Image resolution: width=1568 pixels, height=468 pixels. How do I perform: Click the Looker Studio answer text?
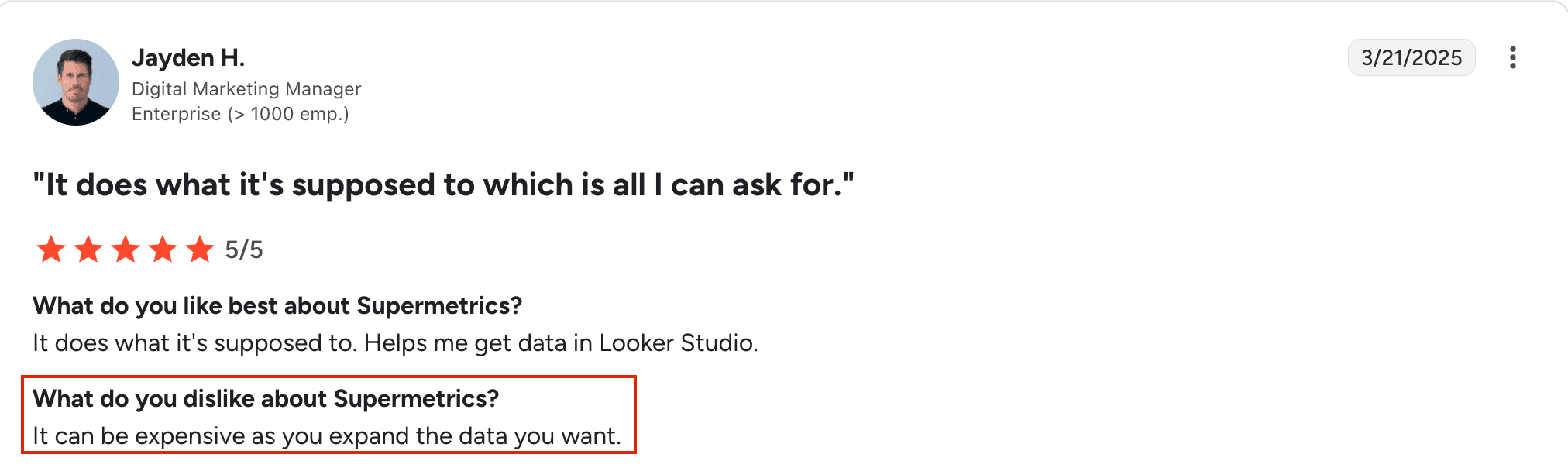[395, 343]
